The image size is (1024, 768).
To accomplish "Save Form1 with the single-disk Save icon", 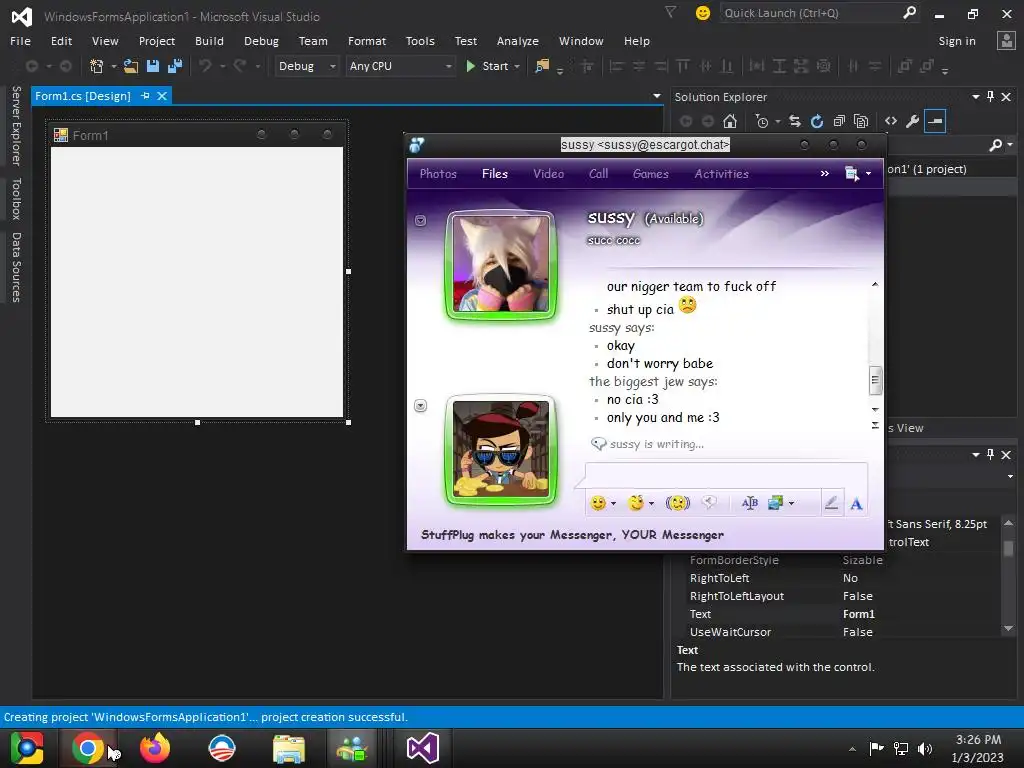I will point(153,66).
